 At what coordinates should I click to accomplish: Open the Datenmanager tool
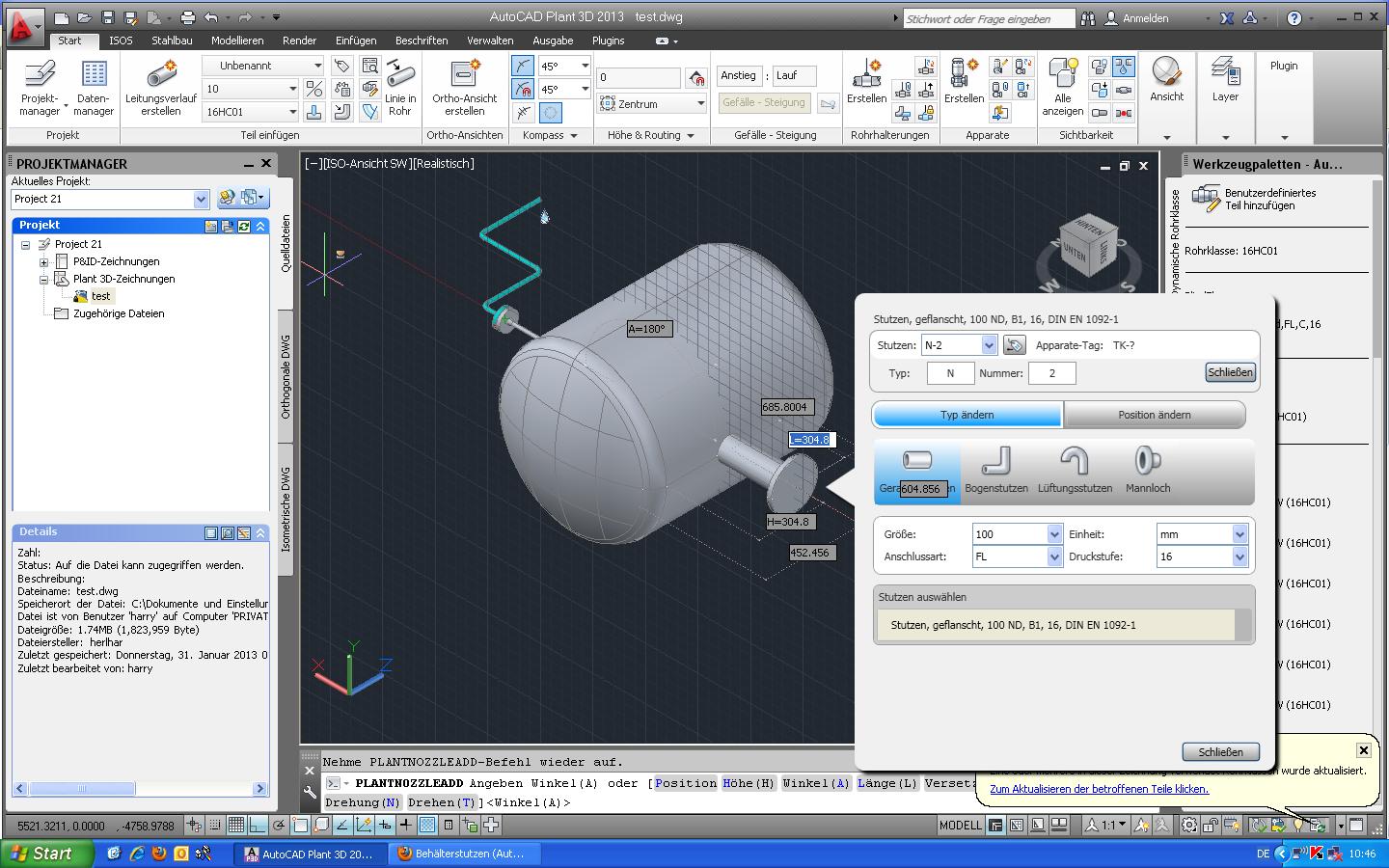tap(94, 88)
